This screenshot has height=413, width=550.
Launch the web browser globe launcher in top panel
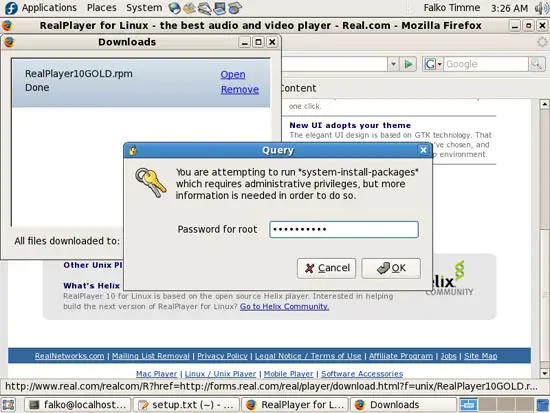(x=174, y=8)
